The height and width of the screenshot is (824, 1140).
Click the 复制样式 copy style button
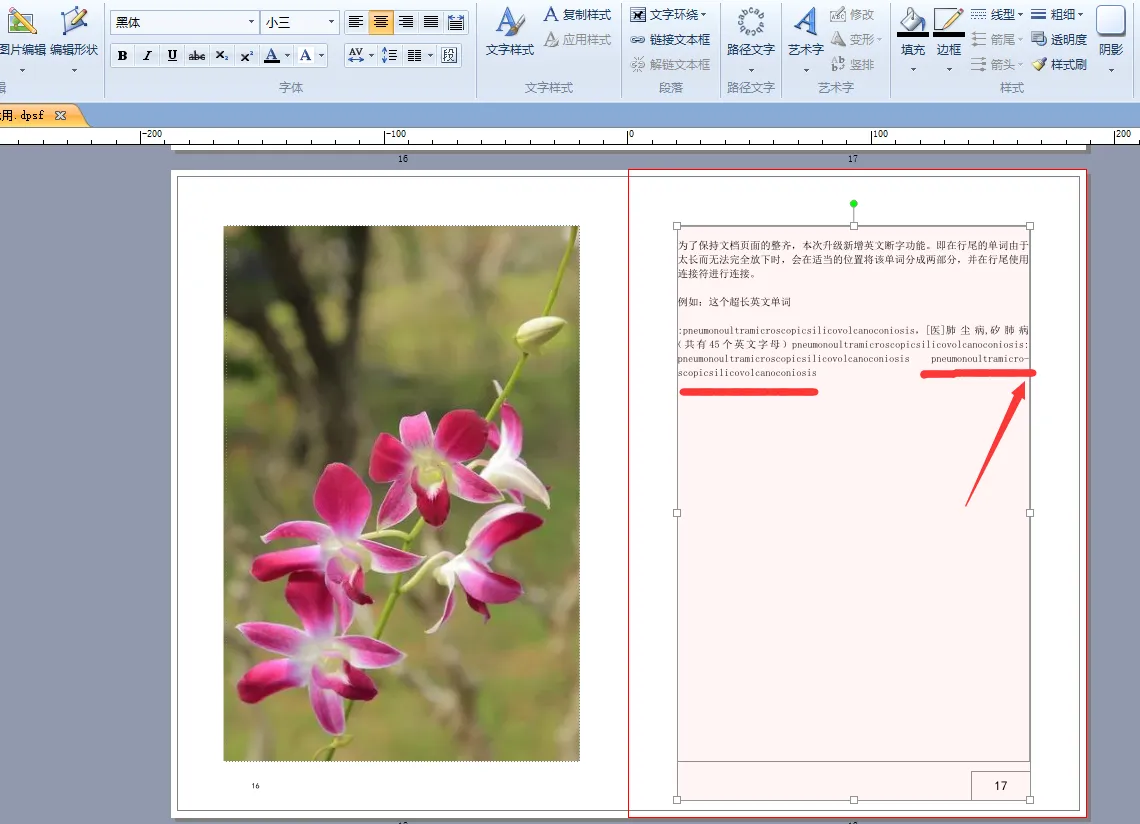pos(578,14)
